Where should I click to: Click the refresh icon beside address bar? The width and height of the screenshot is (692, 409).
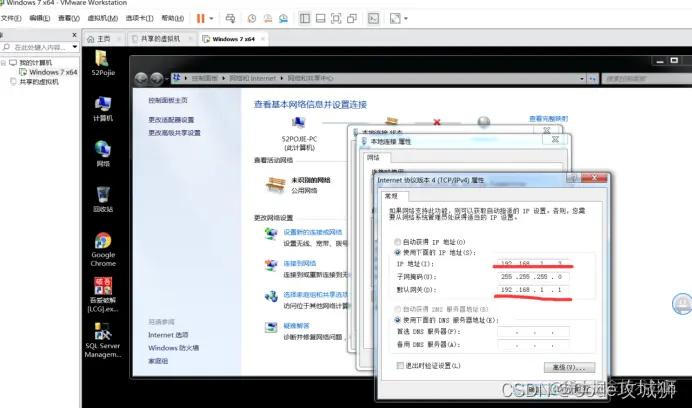(x=592, y=79)
